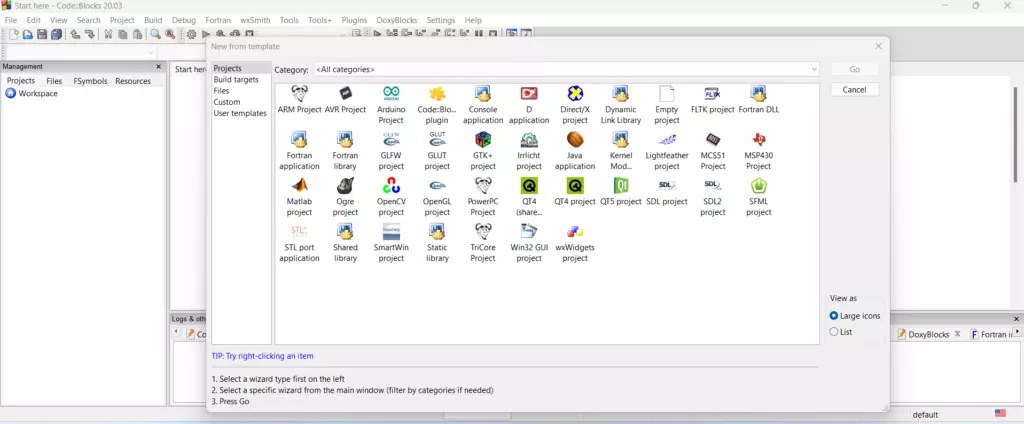The height and width of the screenshot is (424, 1024).
Task: Select the MSP430 Project template
Action: coord(759,151)
